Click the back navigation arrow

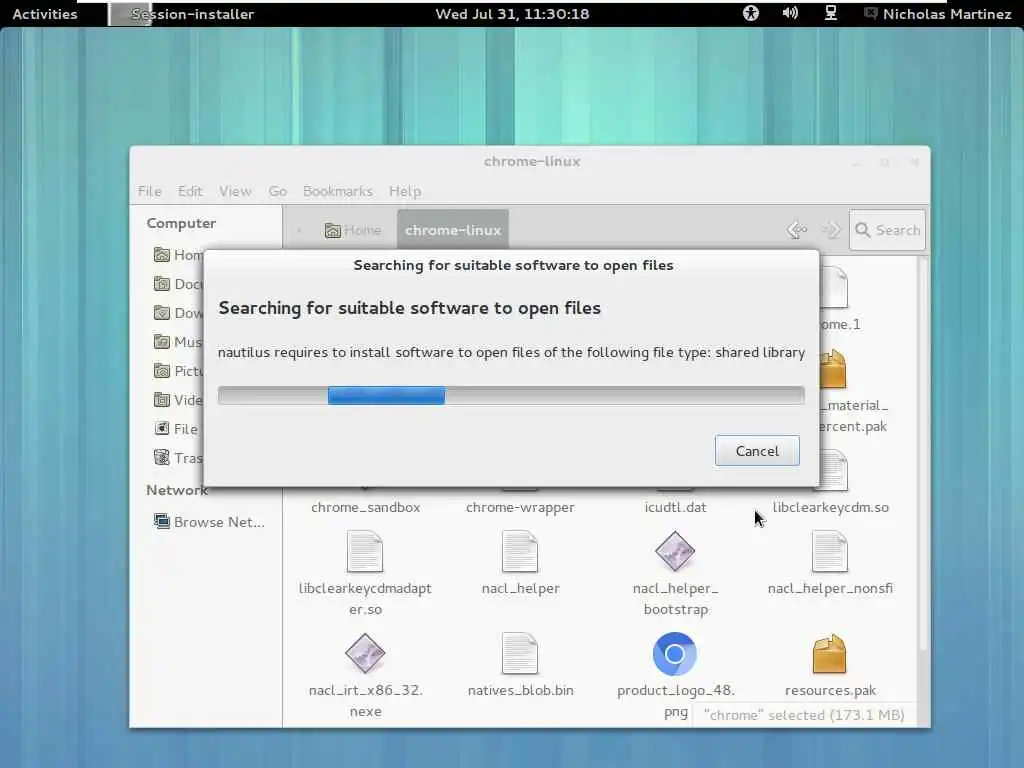(797, 230)
